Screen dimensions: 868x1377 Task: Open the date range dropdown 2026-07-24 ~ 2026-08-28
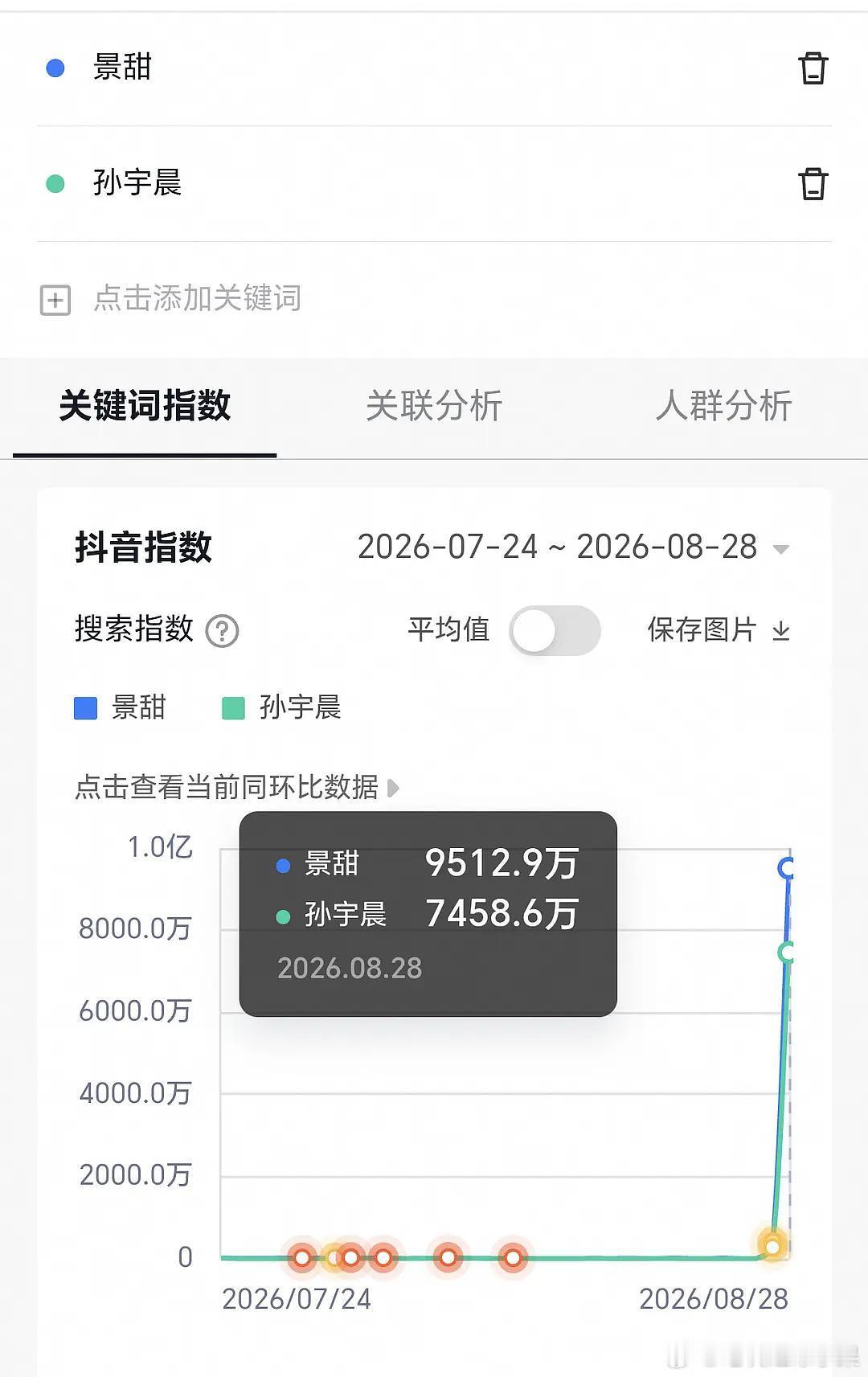573,547
